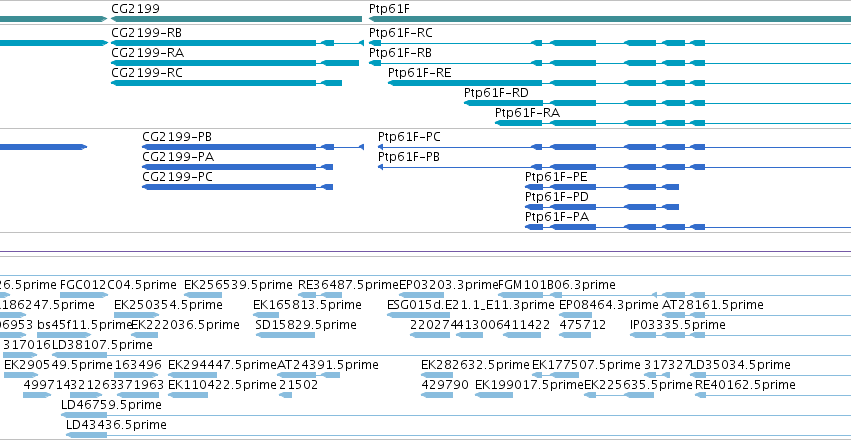Click transcript CG2199-RA

point(235,63)
